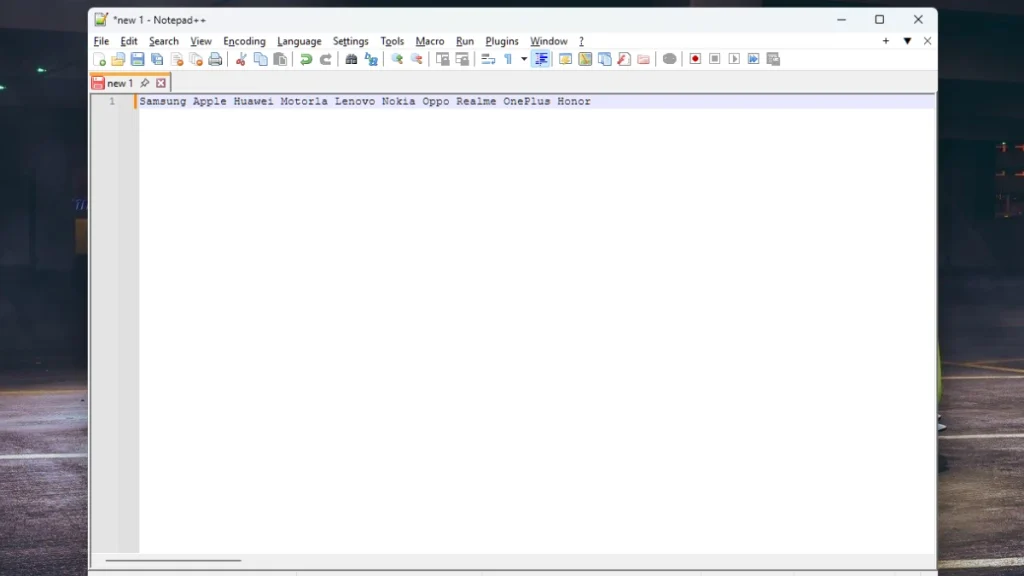Open the Replace toolbar icon

pos(371,59)
